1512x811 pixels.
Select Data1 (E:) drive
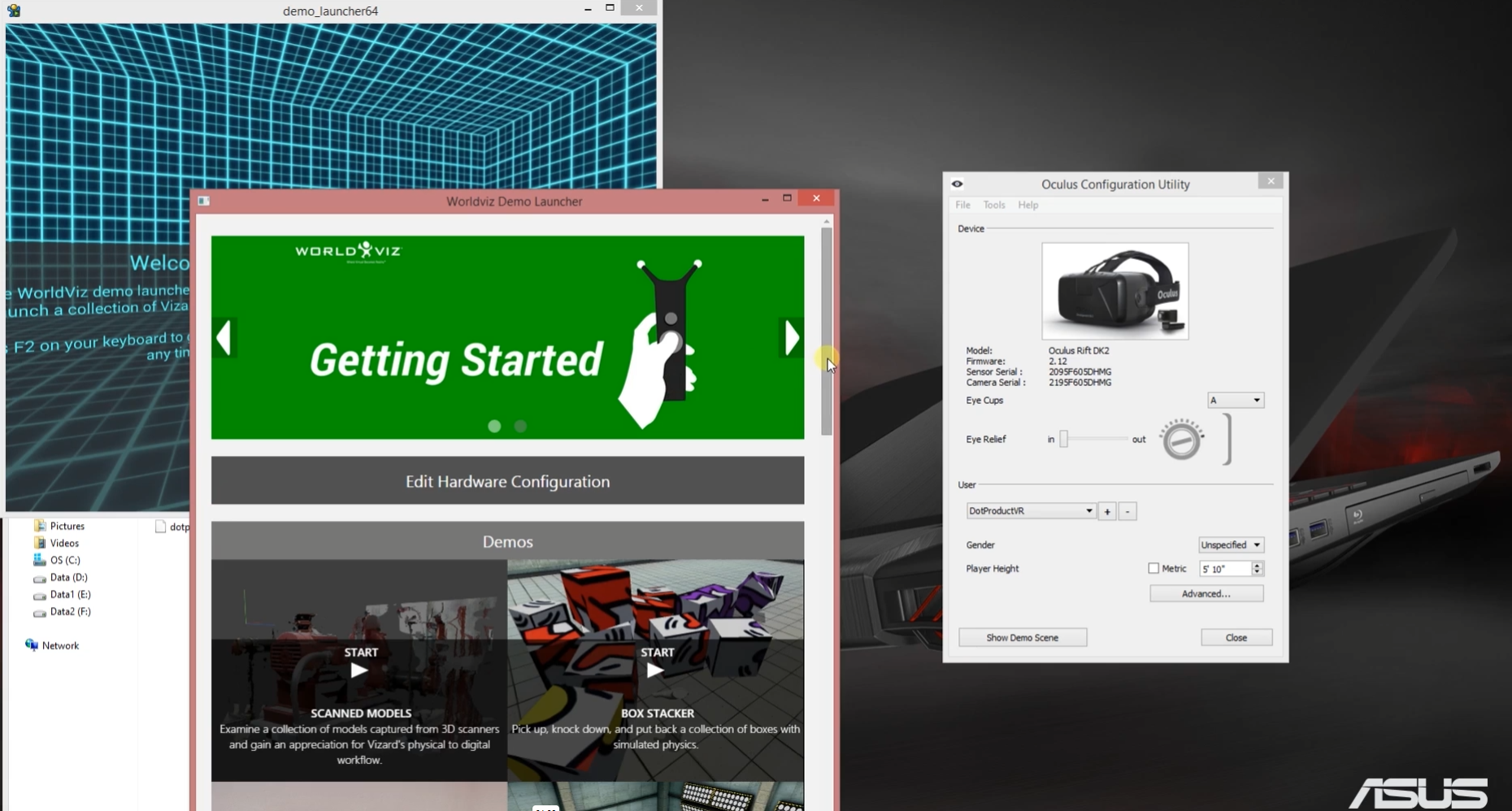point(62,594)
